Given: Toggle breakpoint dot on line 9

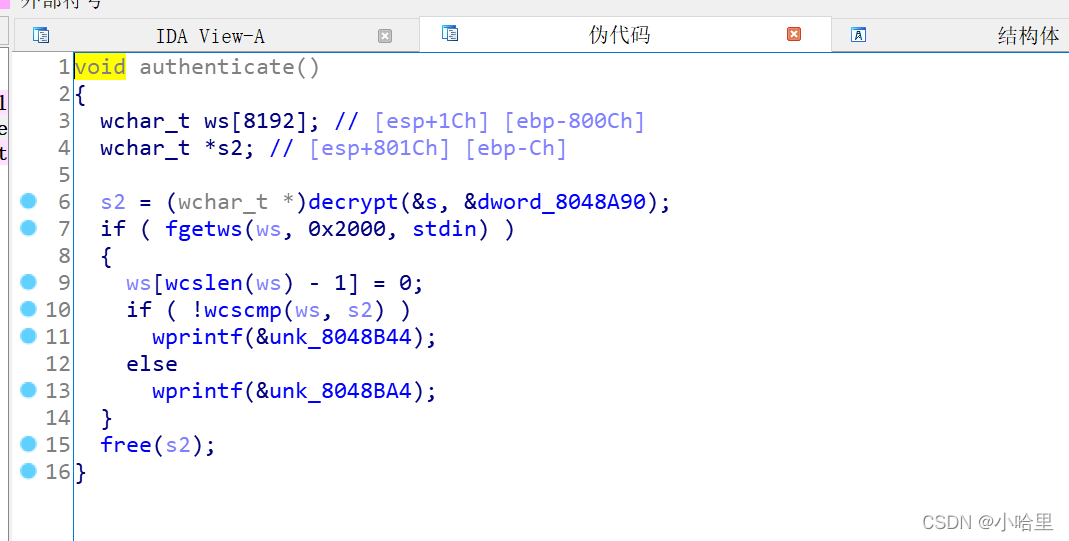Looking at the screenshot, I should [28, 281].
